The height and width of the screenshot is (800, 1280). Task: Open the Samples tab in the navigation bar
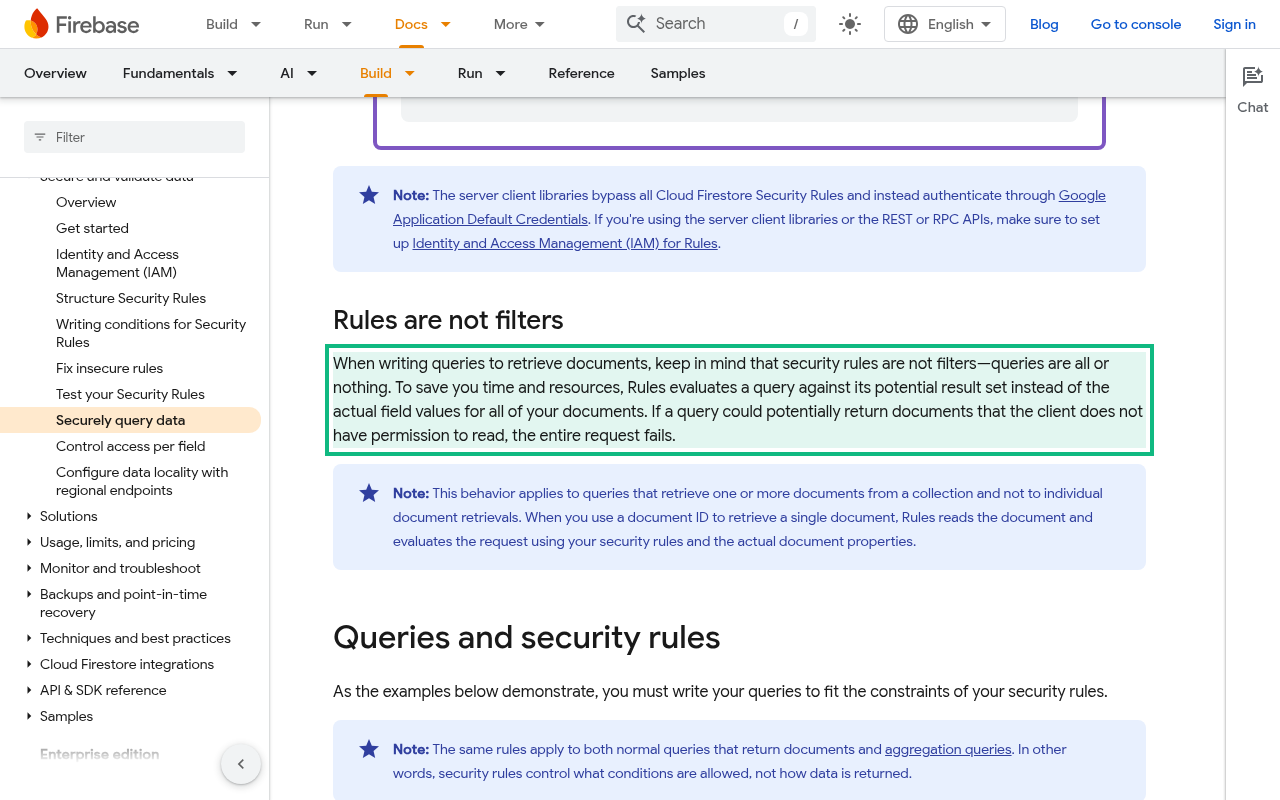[x=678, y=73]
